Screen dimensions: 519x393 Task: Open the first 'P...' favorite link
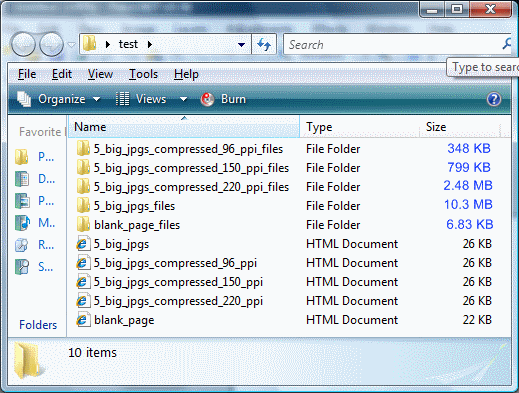click(x=46, y=157)
